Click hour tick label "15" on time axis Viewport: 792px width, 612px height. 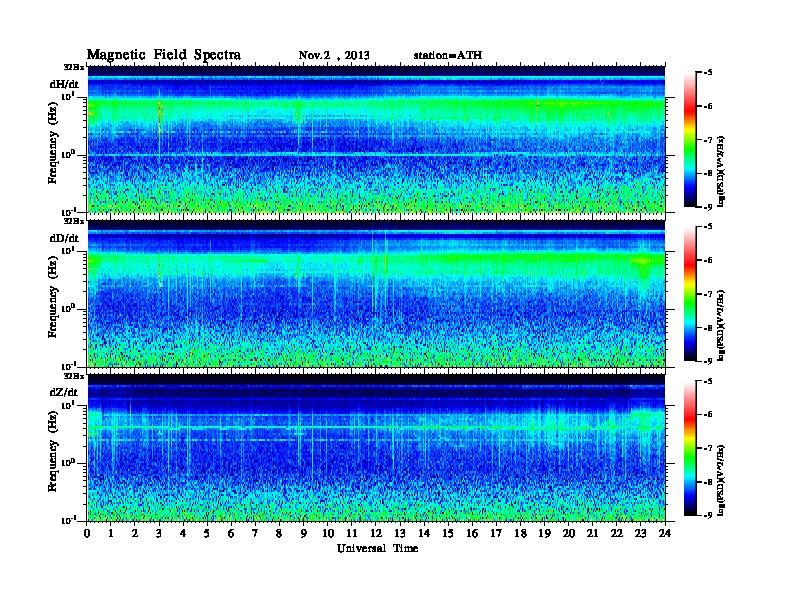click(x=448, y=533)
